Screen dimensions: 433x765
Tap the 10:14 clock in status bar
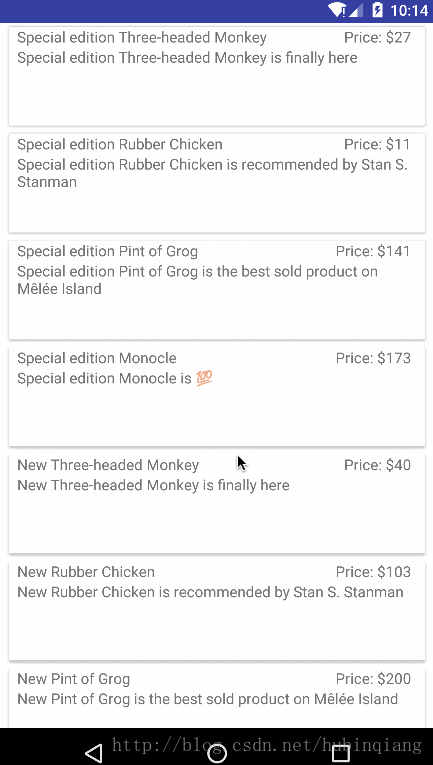[409, 10]
